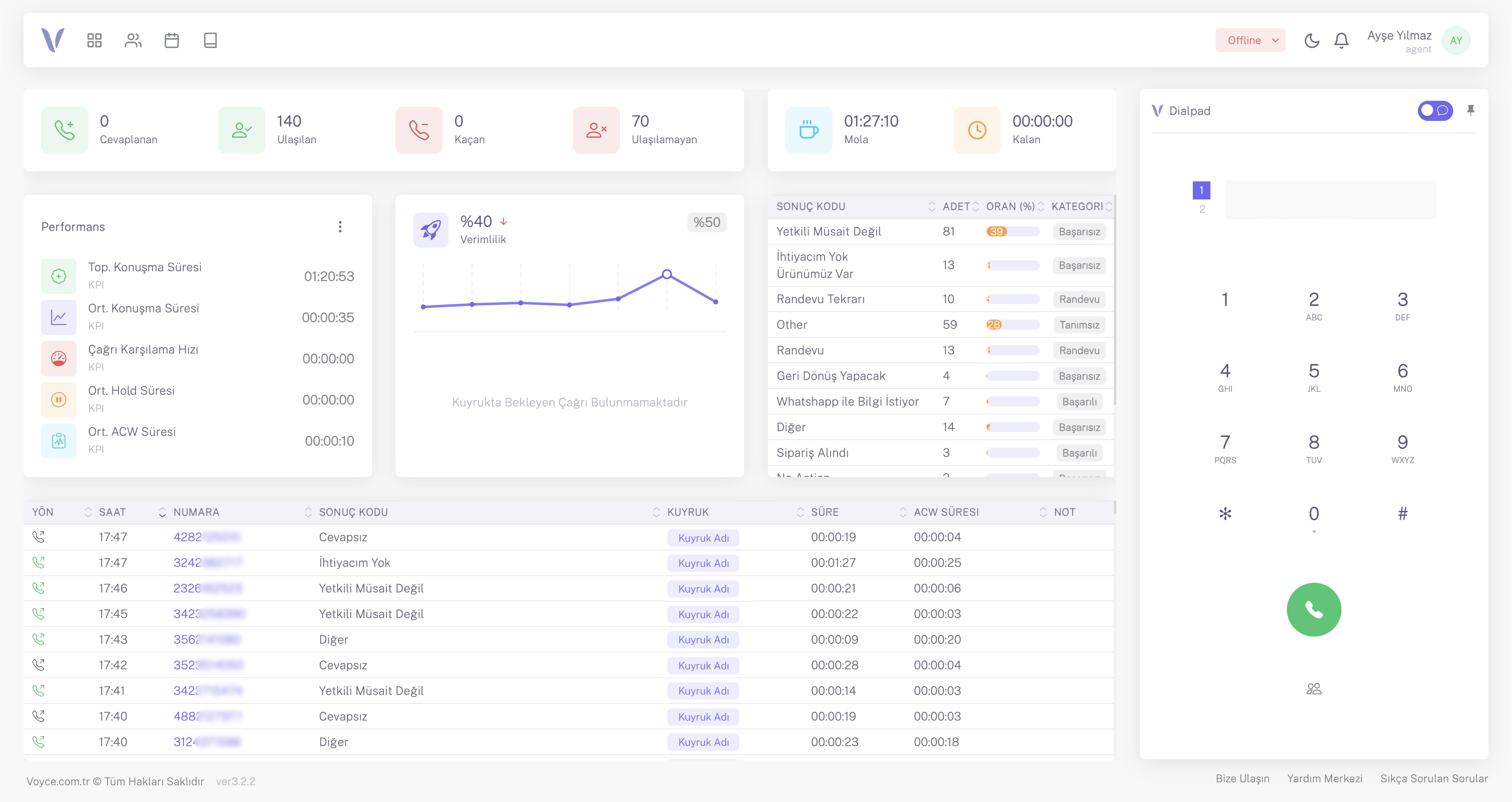Sort call log by SÜRE

(902, 512)
